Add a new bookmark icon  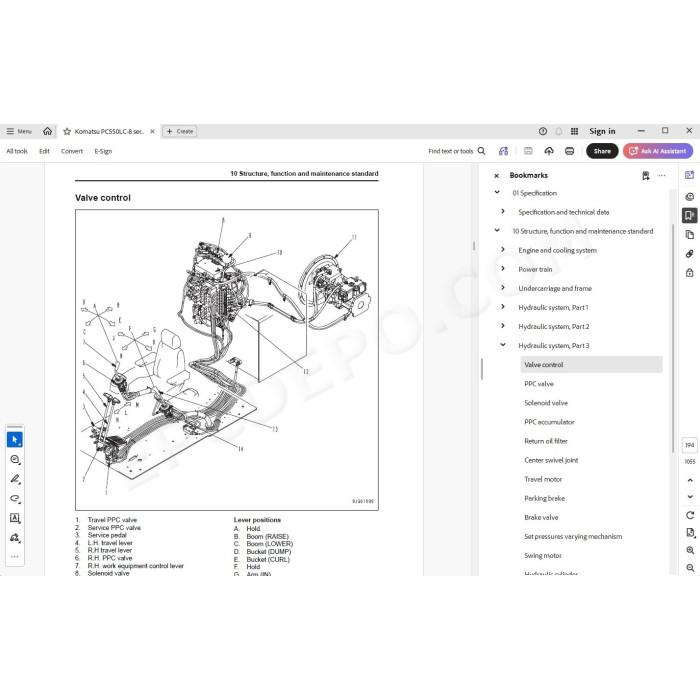pyautogui.click(x=646, y=176)
